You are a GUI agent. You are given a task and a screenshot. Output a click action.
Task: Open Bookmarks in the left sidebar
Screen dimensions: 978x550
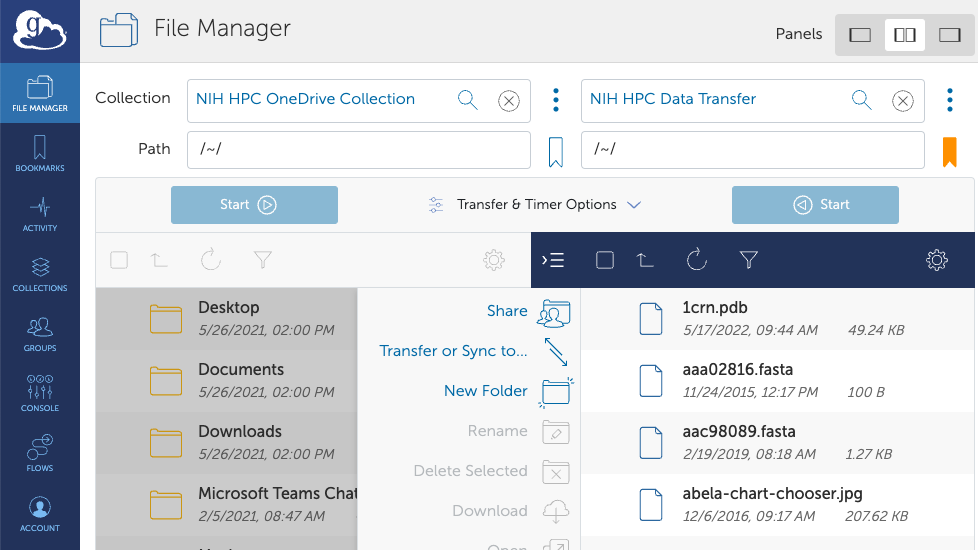tap(39, 155)
